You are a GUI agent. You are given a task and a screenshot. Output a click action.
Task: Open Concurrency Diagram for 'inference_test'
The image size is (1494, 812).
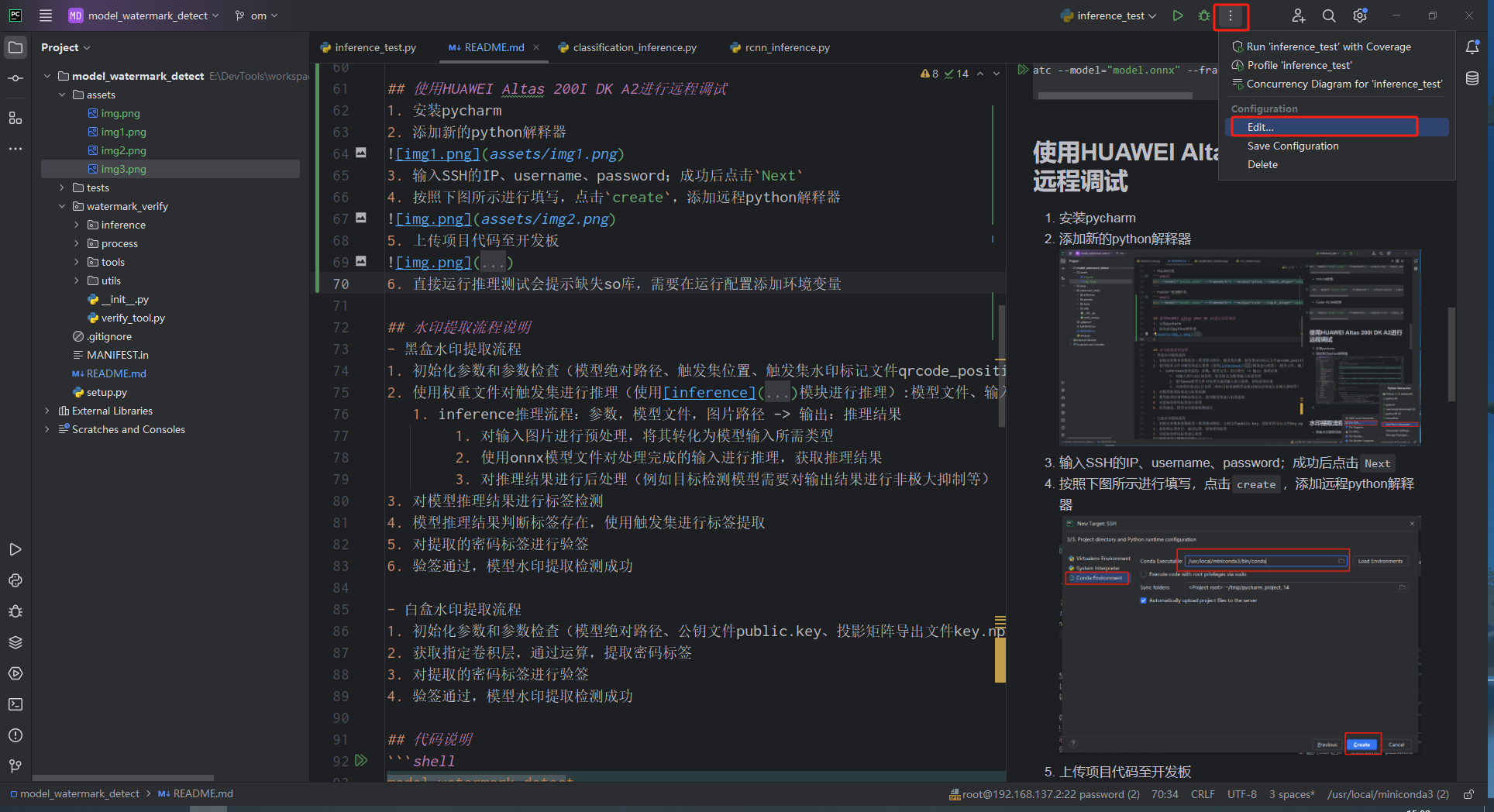tap(1337, 84)
